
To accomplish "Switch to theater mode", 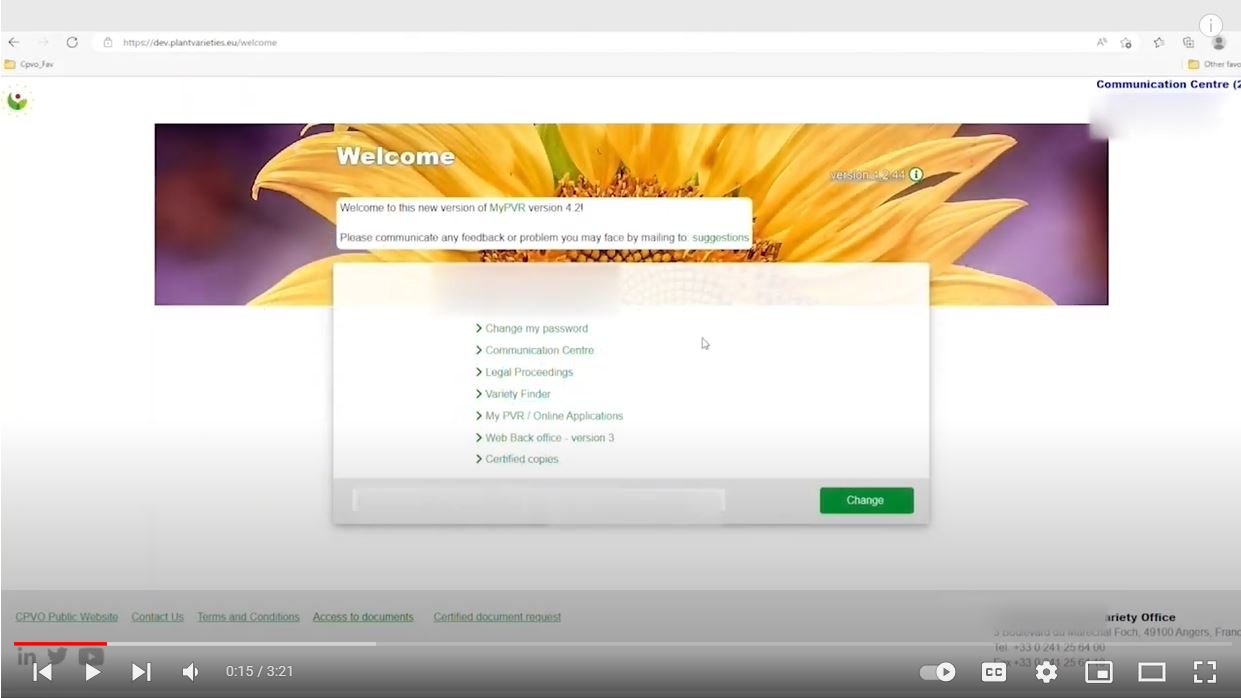I will 1152,672.
